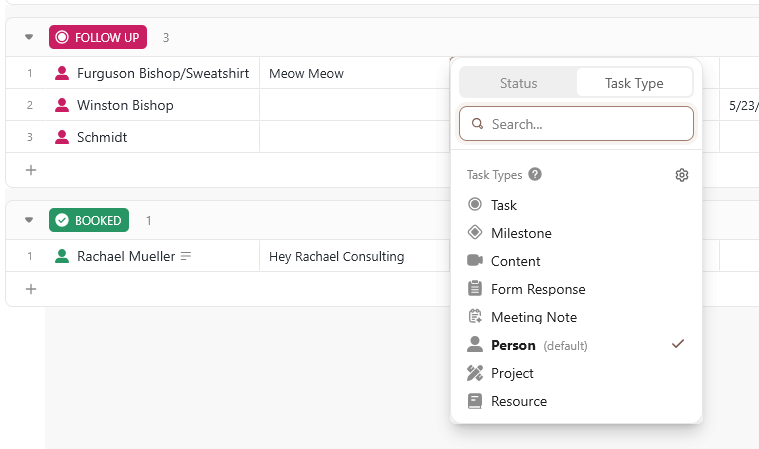759x449 pixels.
Task: Click the Task Types help icon
Action: 535,174
